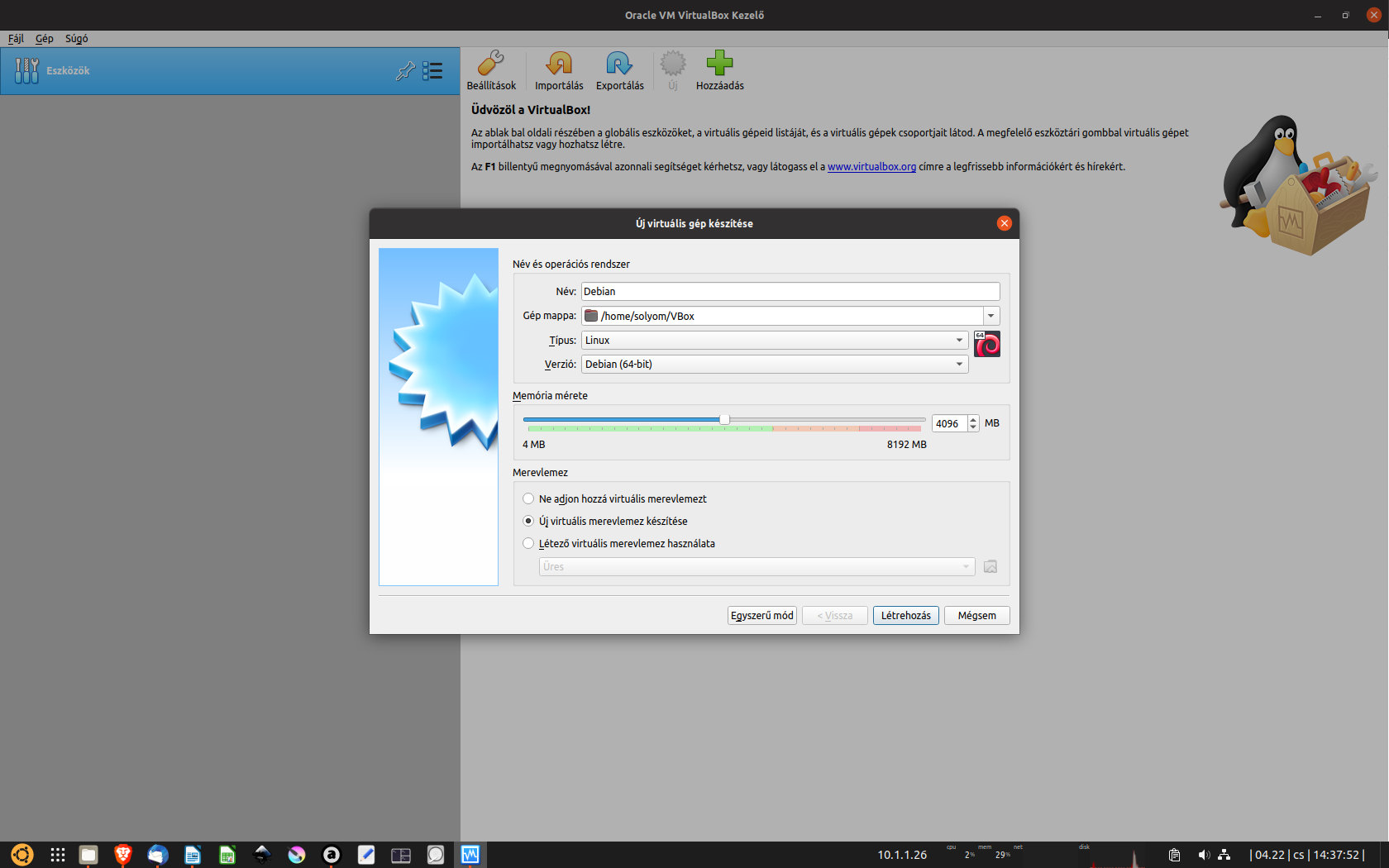Open the Fájl menu
This screenshot has width=1389, height=868.
point(16,38)
